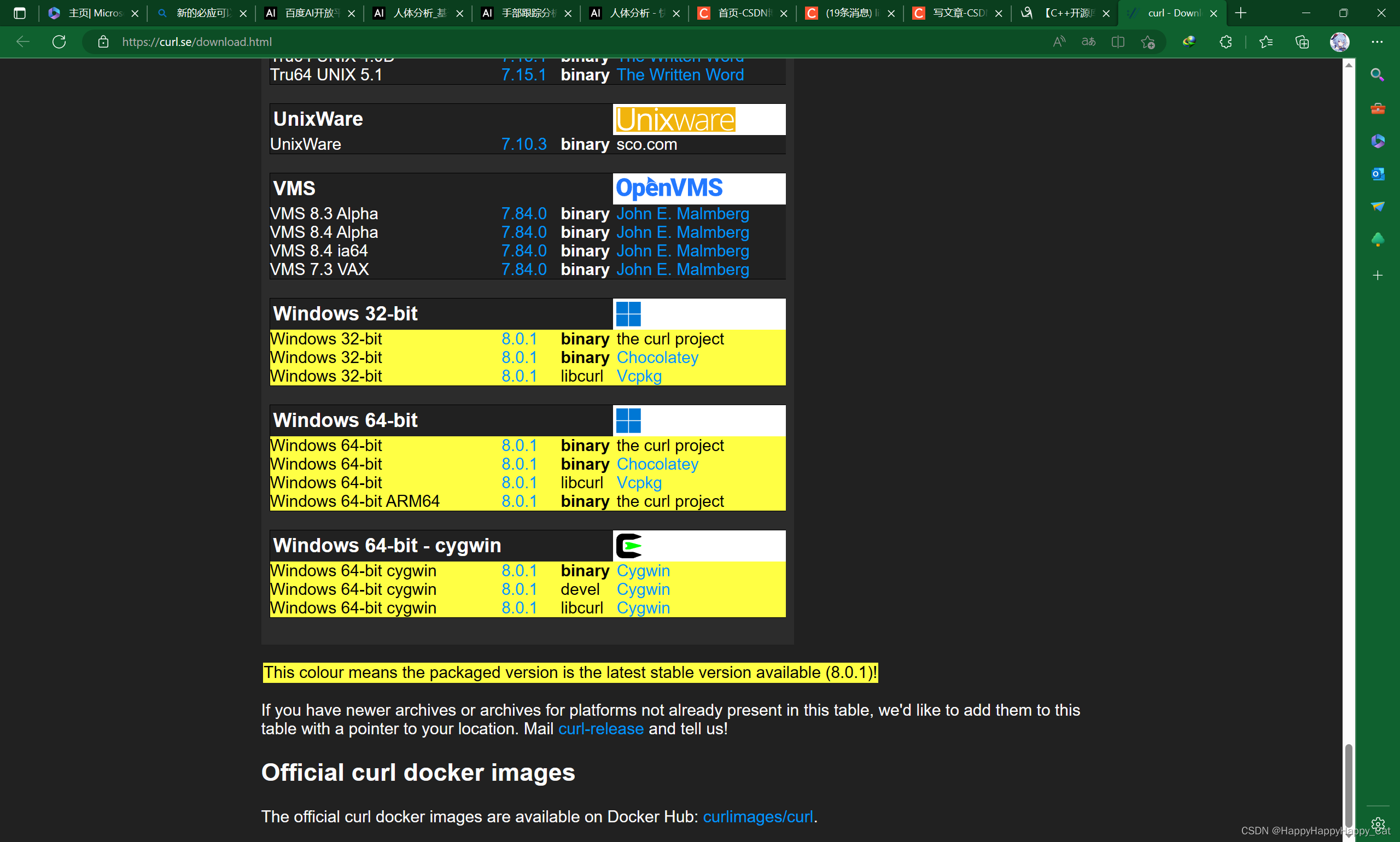Click the address bar showing curl.se/download.html
Screen dimensions: 1400x842
coord(196,42)
